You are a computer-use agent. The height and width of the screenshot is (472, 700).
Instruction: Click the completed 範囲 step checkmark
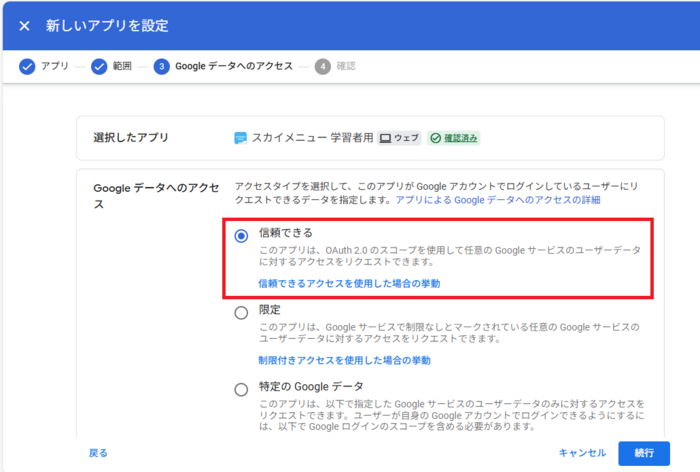(99, 66)
